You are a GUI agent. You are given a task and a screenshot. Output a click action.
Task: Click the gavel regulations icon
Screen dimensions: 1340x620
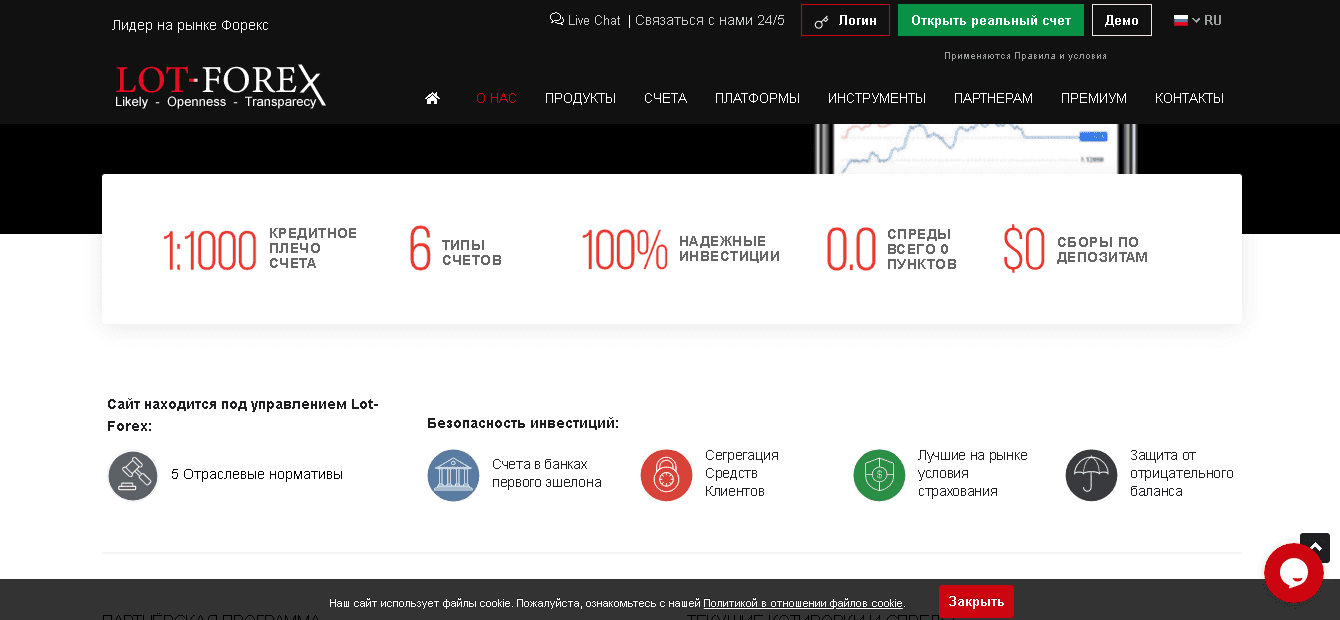tap(133, 475)
